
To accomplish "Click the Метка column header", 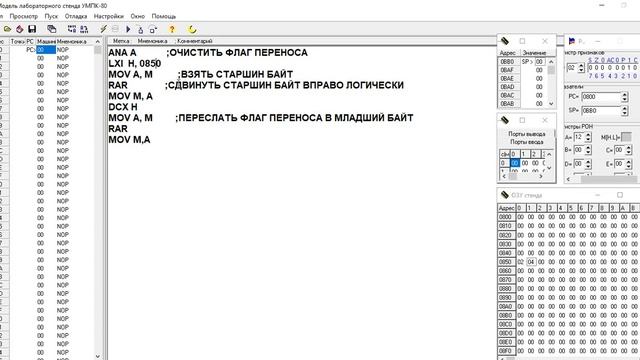I will tap(121, 41).
